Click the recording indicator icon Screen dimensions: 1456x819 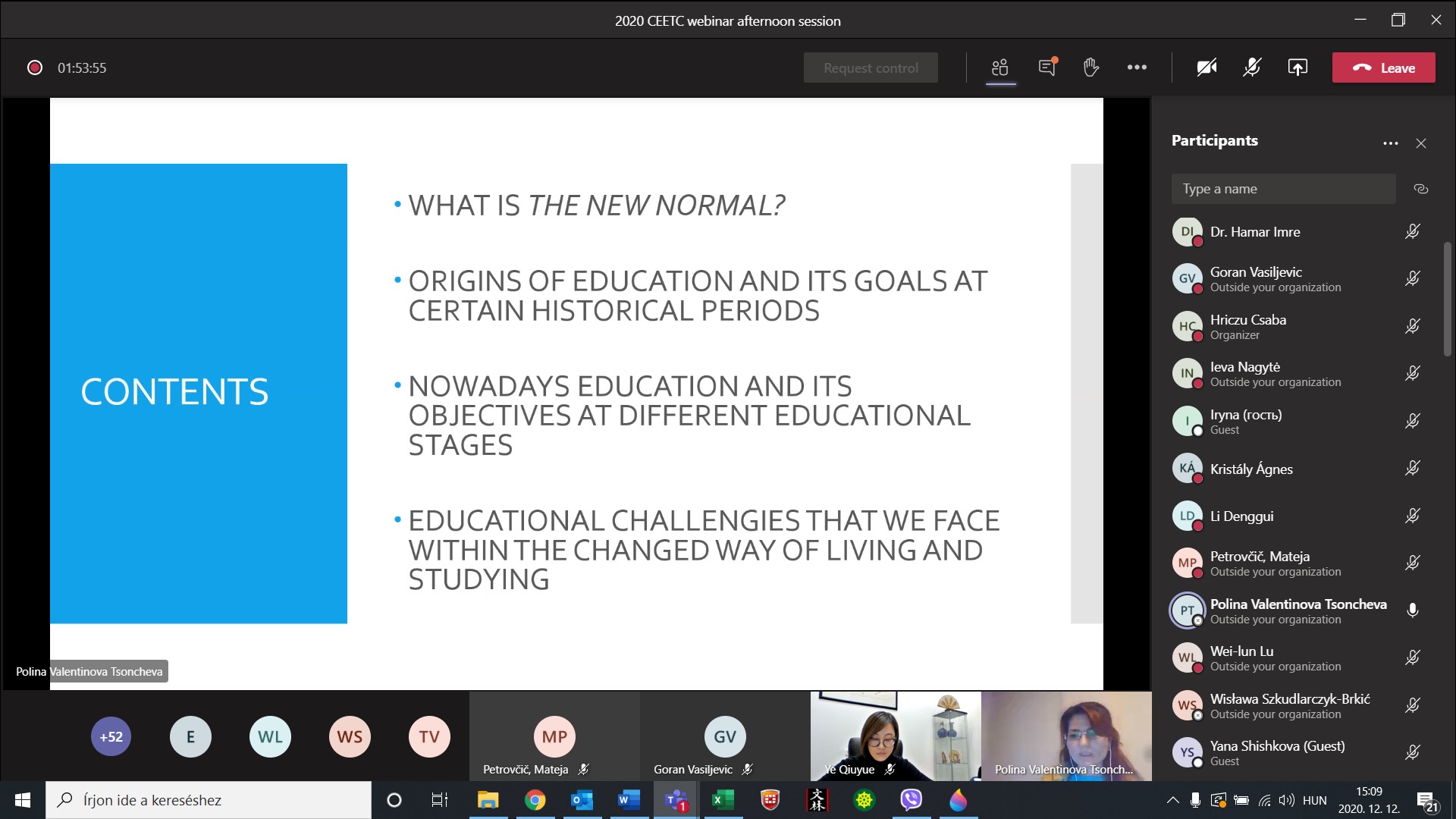point(35,67)
